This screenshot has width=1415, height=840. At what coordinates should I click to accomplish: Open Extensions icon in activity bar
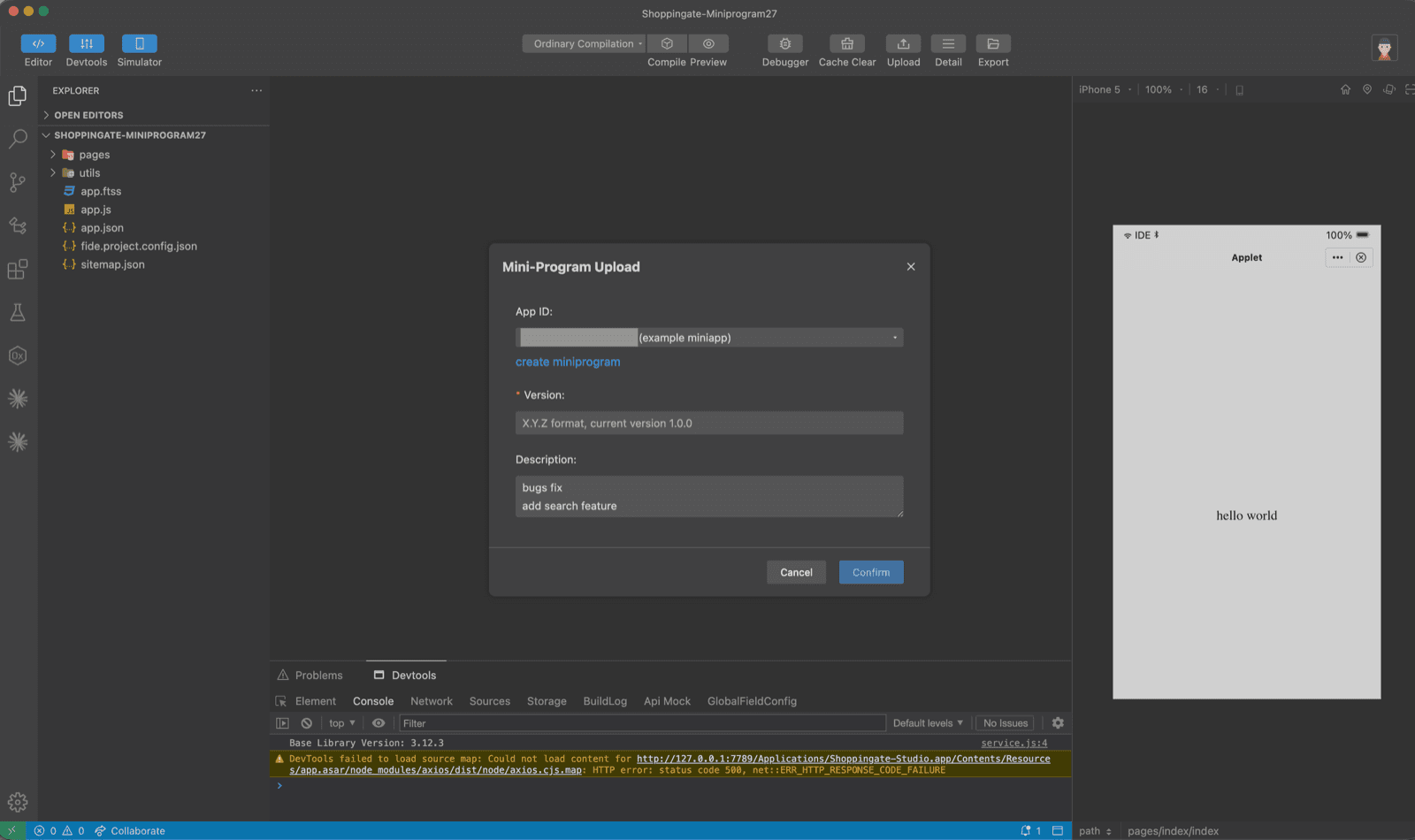pyautogui.click(x=18, y=269)
